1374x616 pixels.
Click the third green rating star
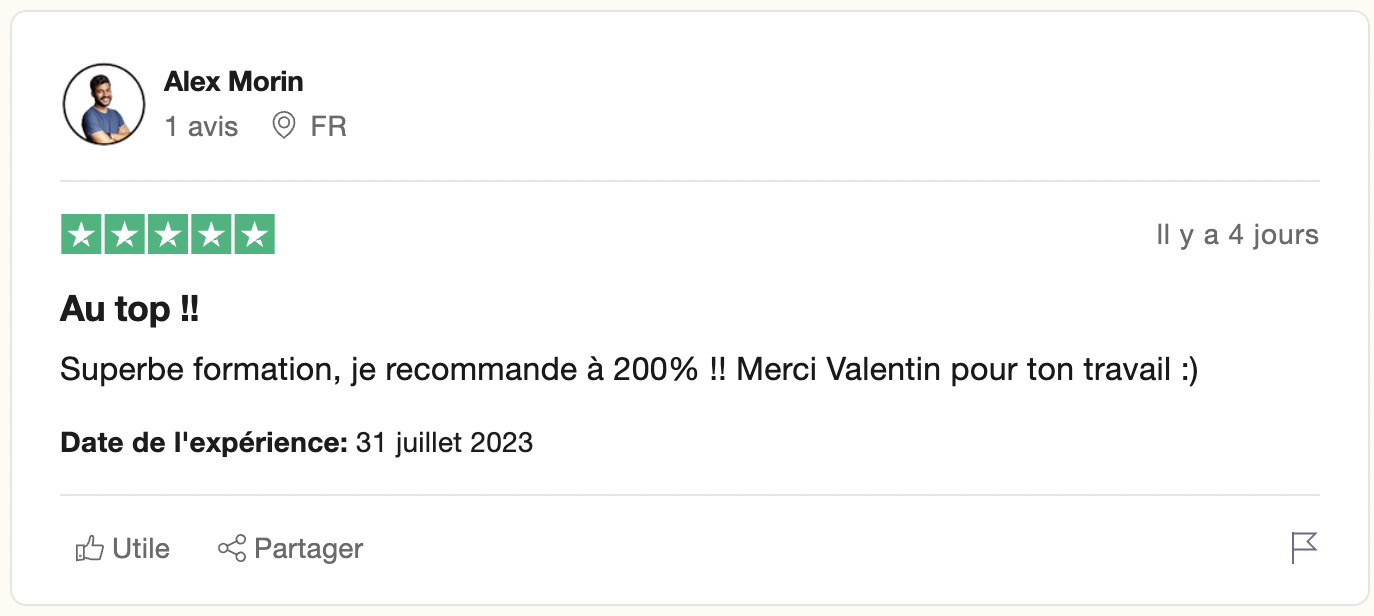[168, 235]
